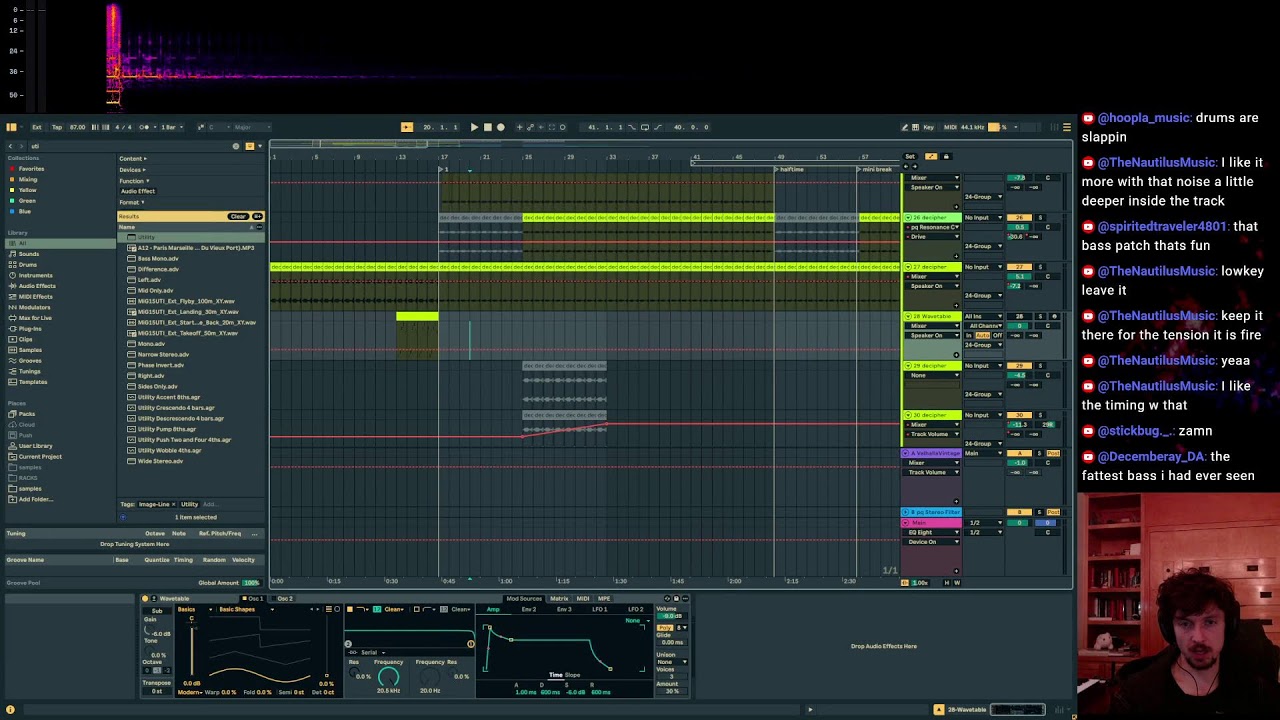The image size is (1280, 720).
Task: Open the Current Project place
Action: point(39,457)
